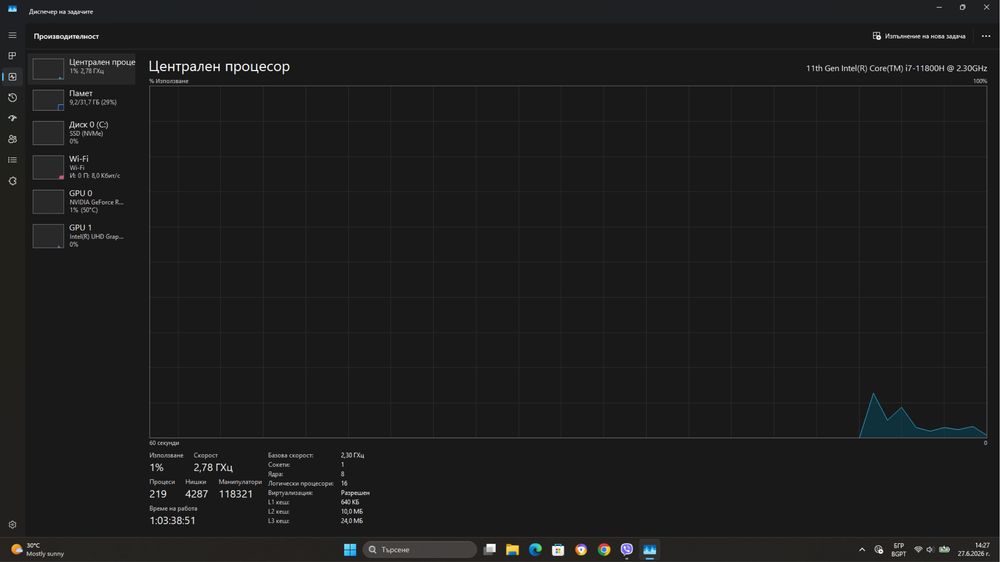This screenshot has height=562, width=1000.
Task: Open Task Manager settings gear
Action: click(12, 524)
